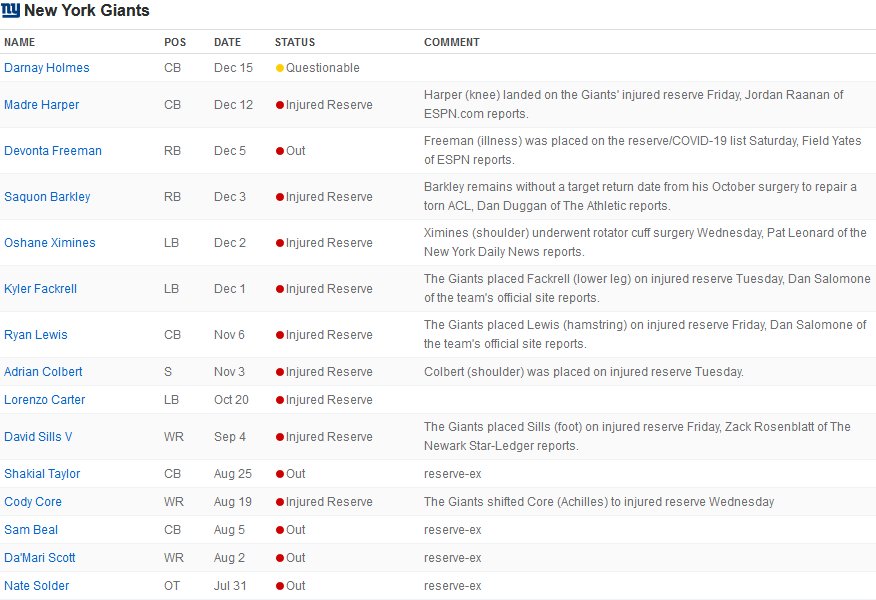Select David Sills V link
This screenshot has width=876, height=600.
[38, 436]
